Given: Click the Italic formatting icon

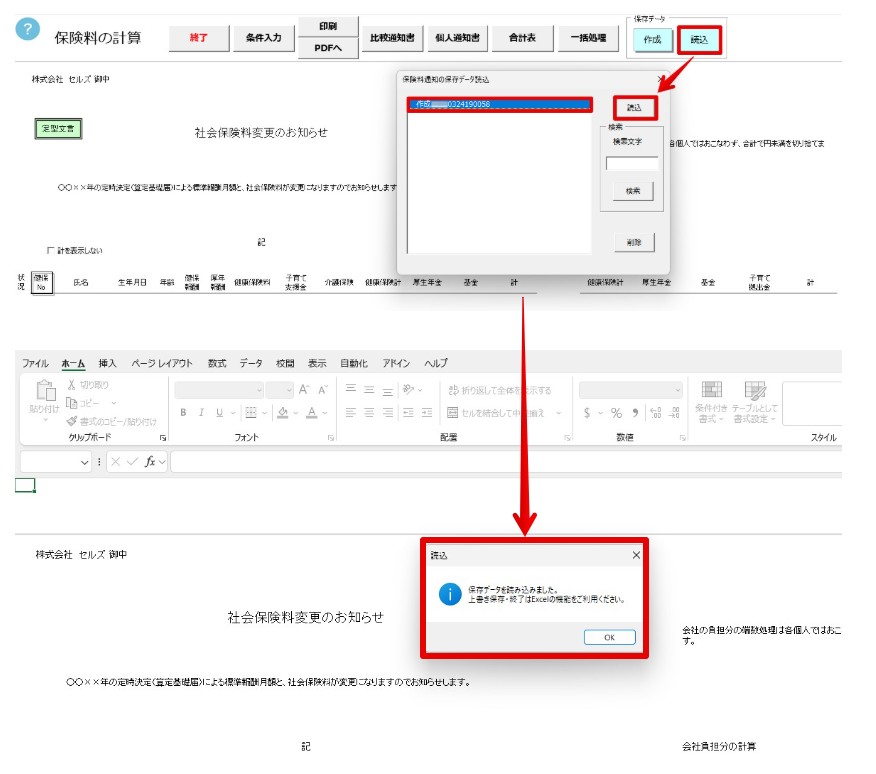Looking at the screenshot, I should point(201,412).
